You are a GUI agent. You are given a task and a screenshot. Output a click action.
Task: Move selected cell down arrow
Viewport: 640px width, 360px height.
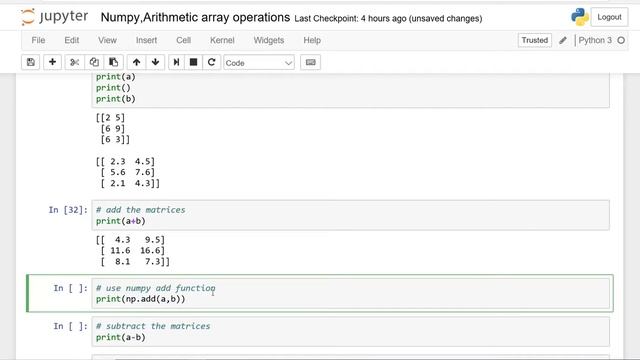pyautogui.click(x=156, y=62)
